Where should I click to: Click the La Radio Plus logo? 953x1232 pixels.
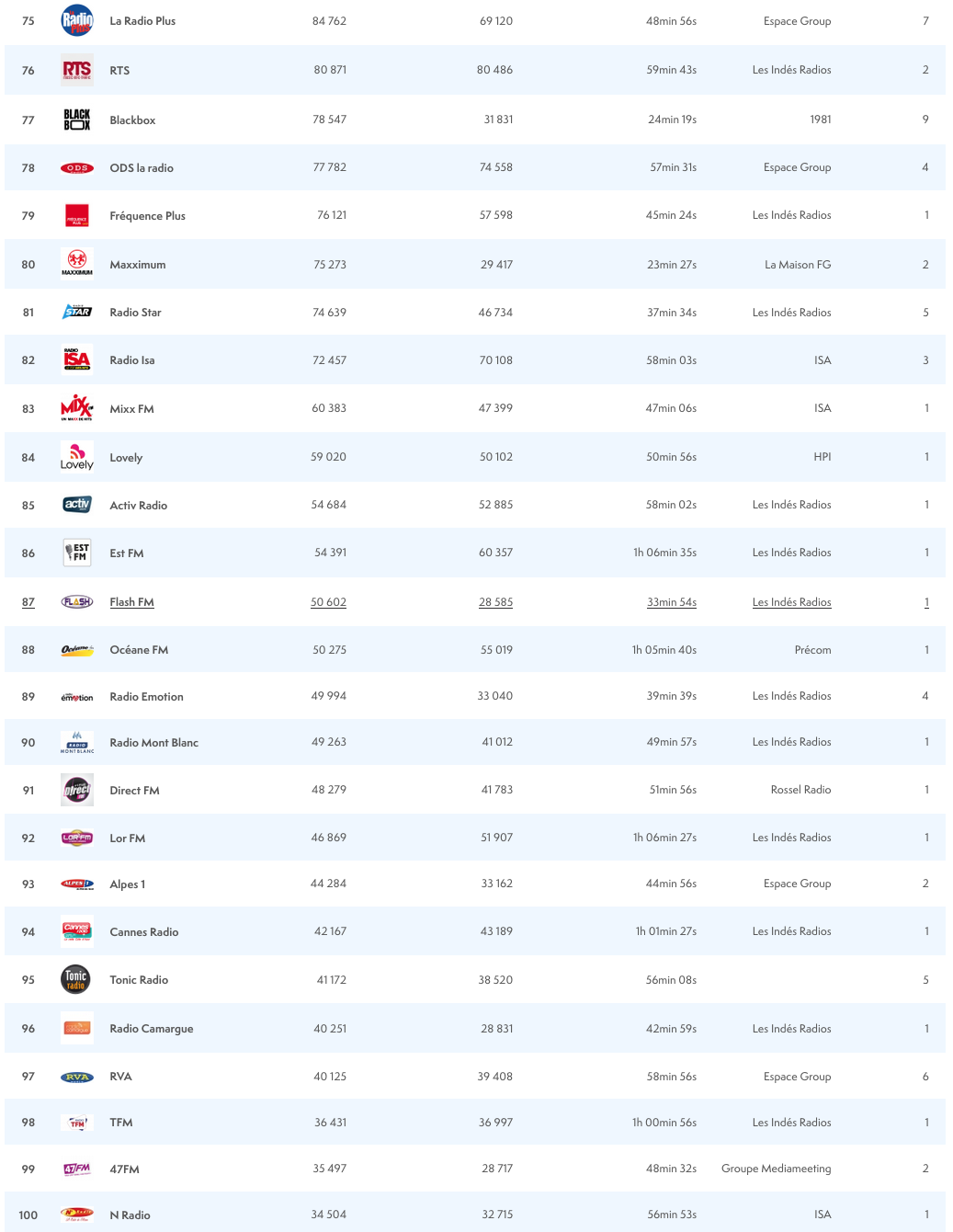77,20
